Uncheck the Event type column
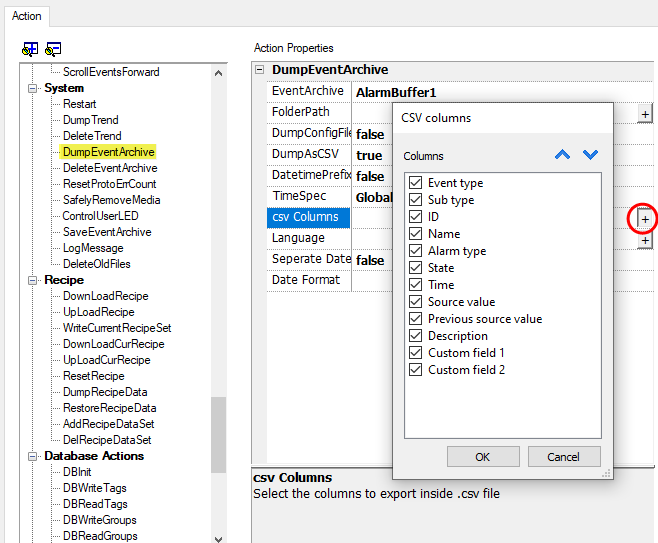 click(x=416, y=183)
